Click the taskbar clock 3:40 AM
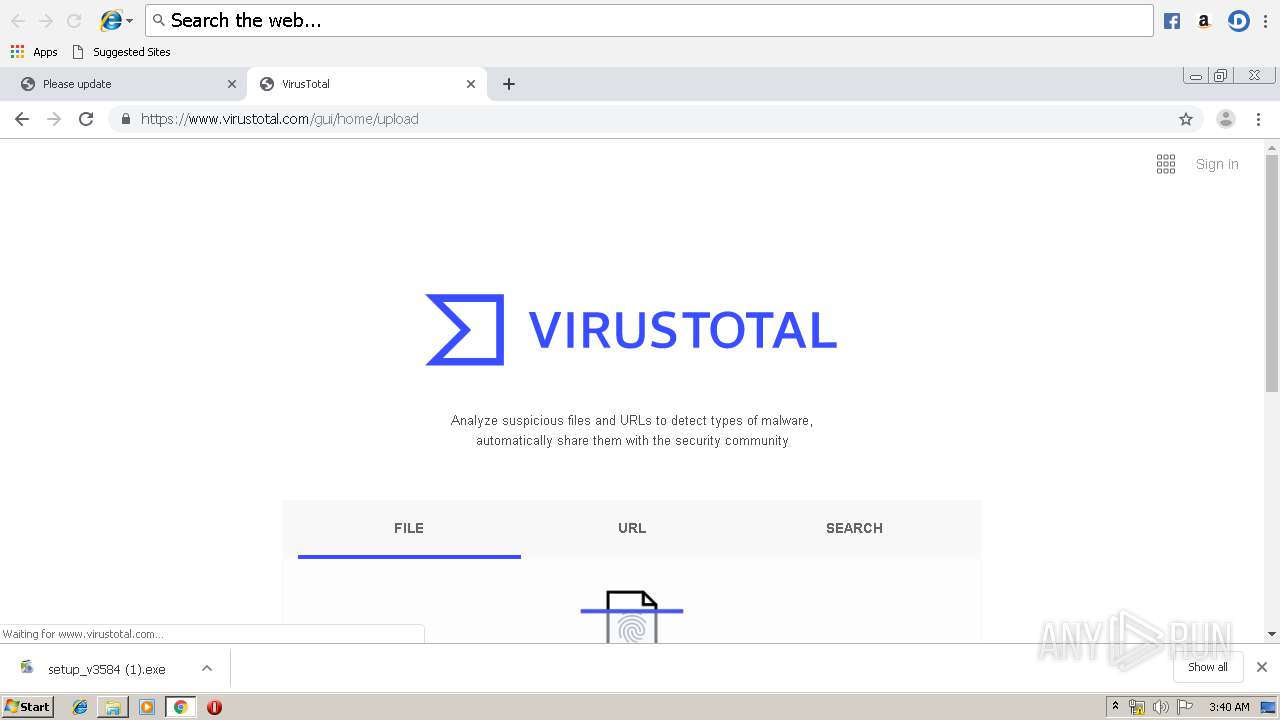 [1229, 707]
